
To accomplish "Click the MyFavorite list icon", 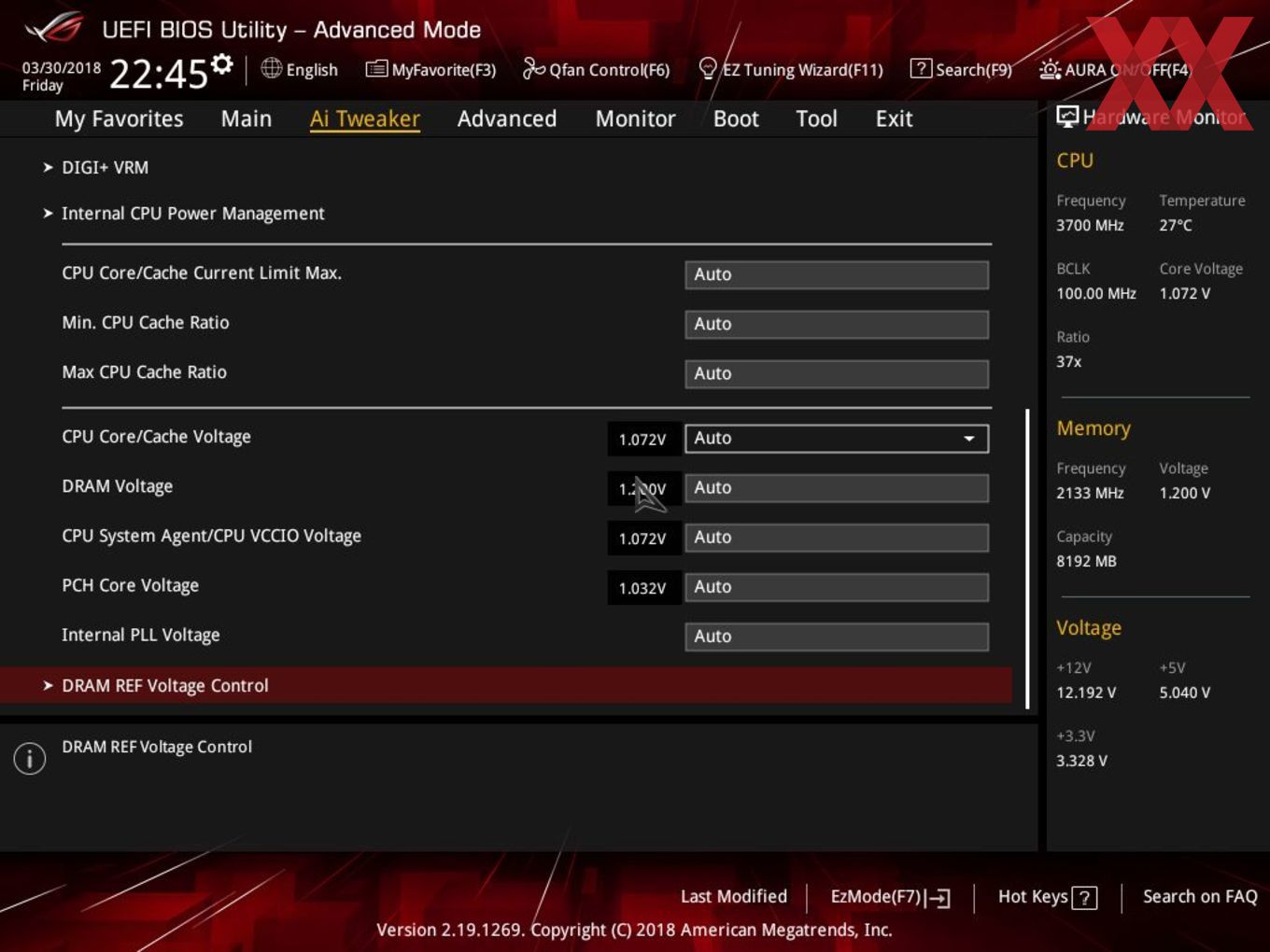I will point(376,69).
